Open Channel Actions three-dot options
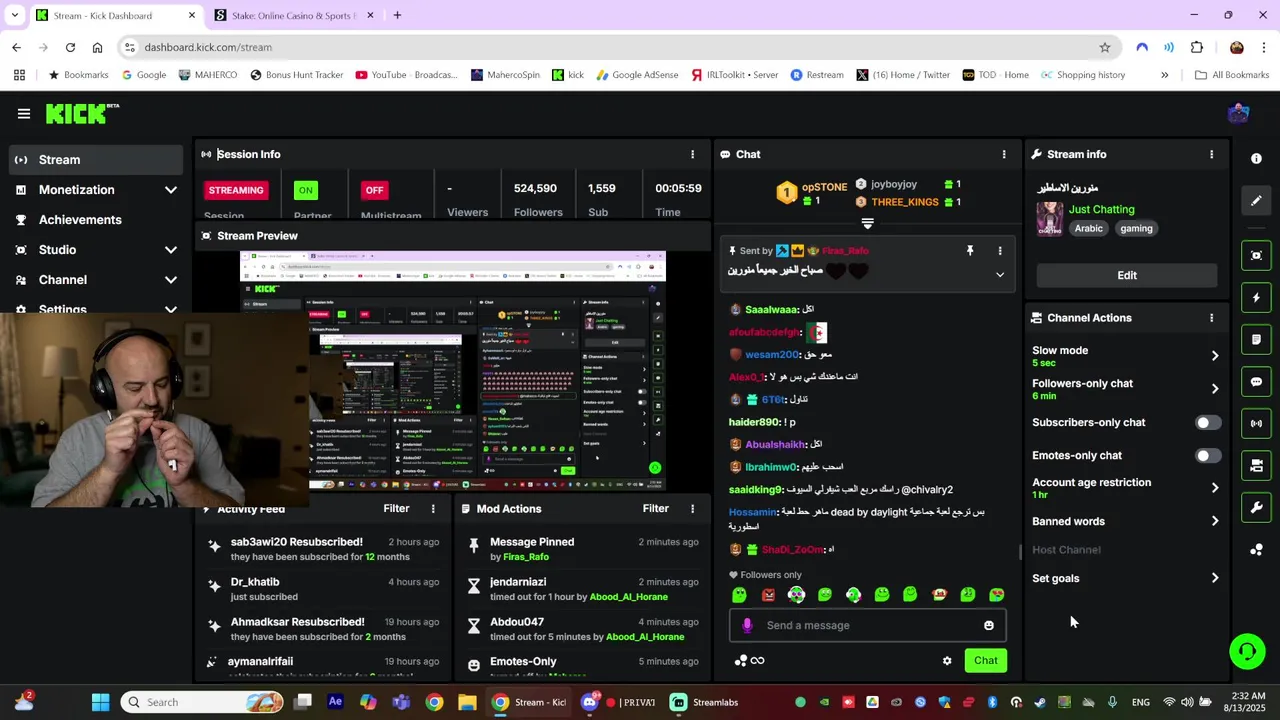This screenshot has width=1280, height=720. pyautogui.click(x=1211, y=318)
